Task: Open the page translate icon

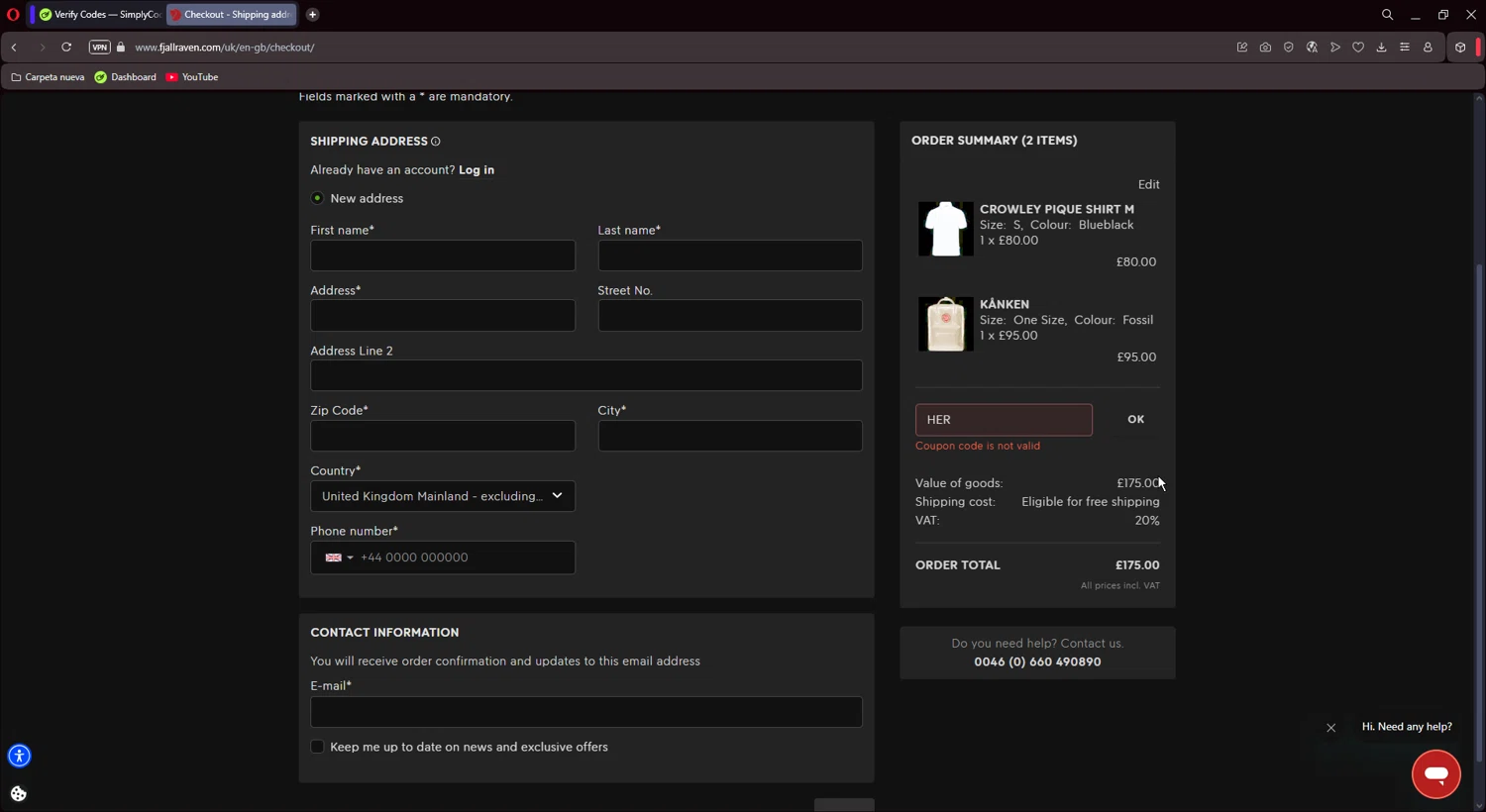Action: click(x=1312, y=48)
